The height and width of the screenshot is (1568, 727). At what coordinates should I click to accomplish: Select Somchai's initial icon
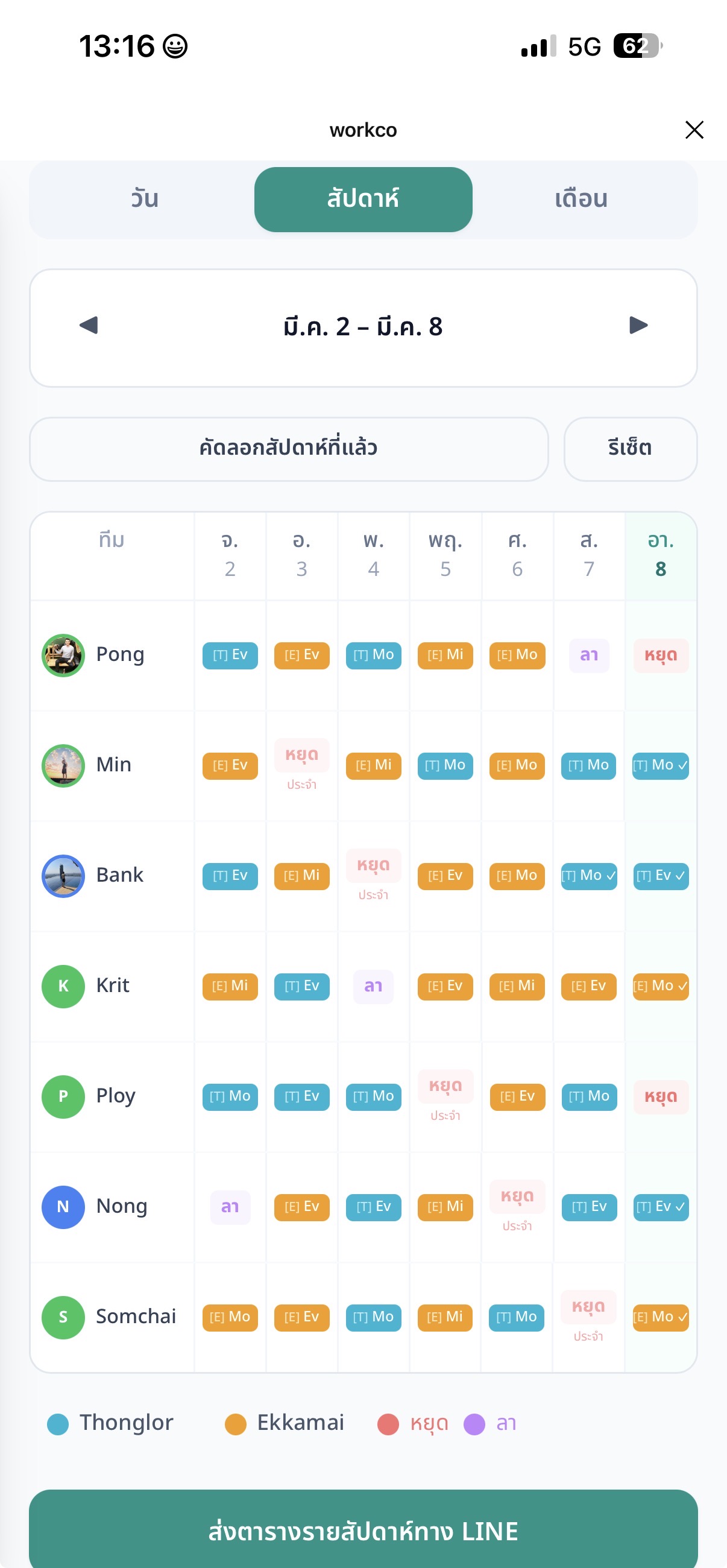point(63,1317)
